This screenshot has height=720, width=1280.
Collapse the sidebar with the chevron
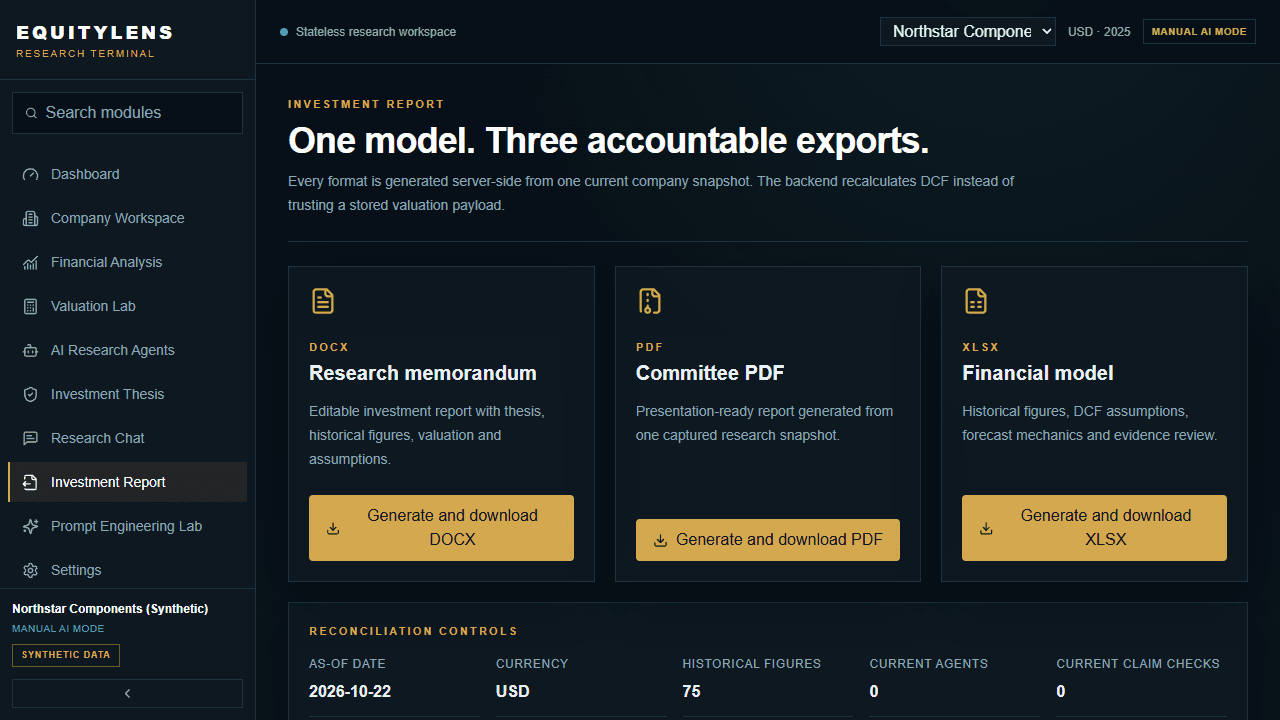pos(127,693)
